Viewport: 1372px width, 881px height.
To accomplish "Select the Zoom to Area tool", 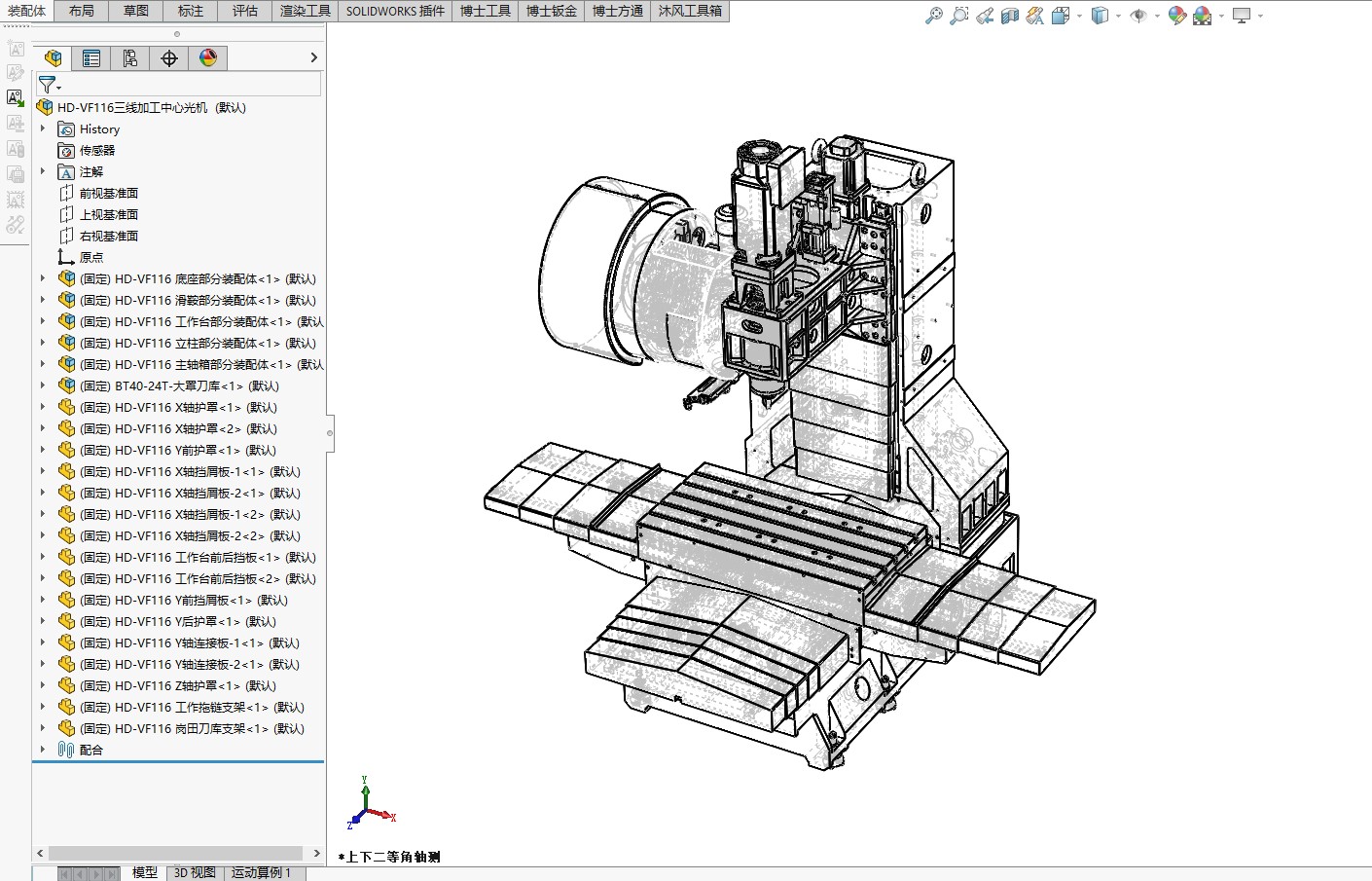I will click(x=959, y=16).
